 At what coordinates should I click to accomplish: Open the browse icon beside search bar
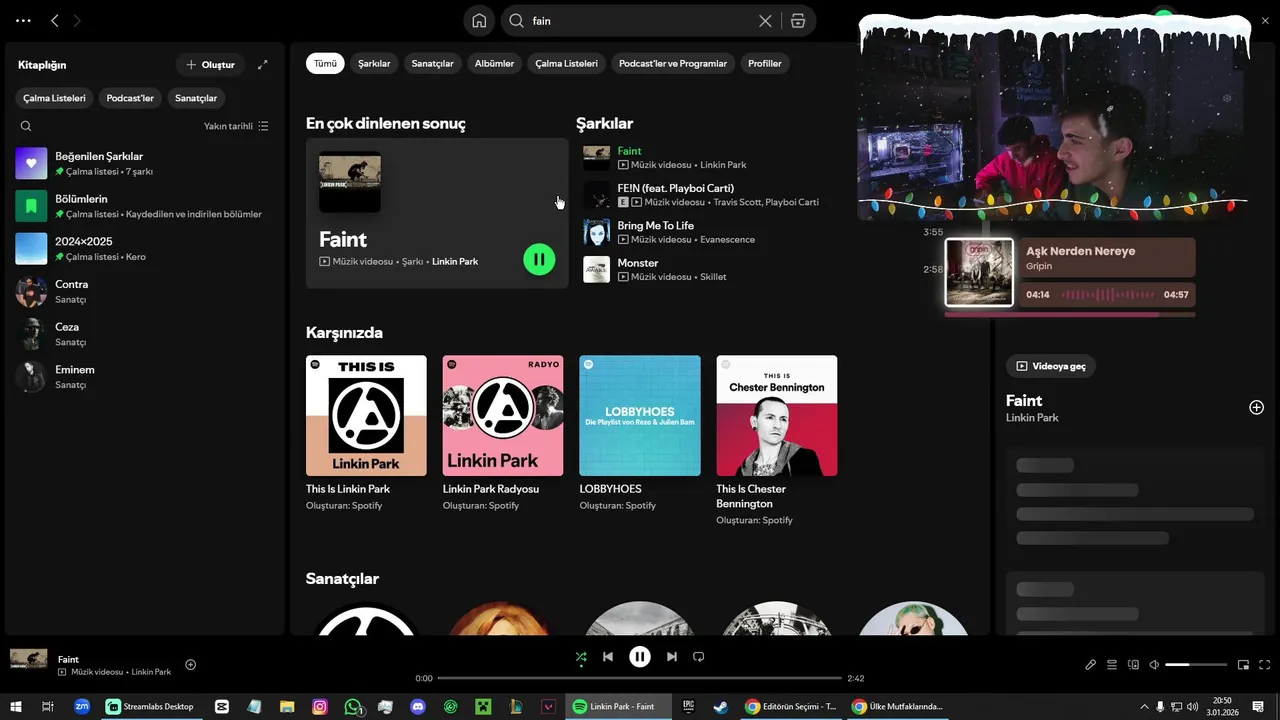797,21
